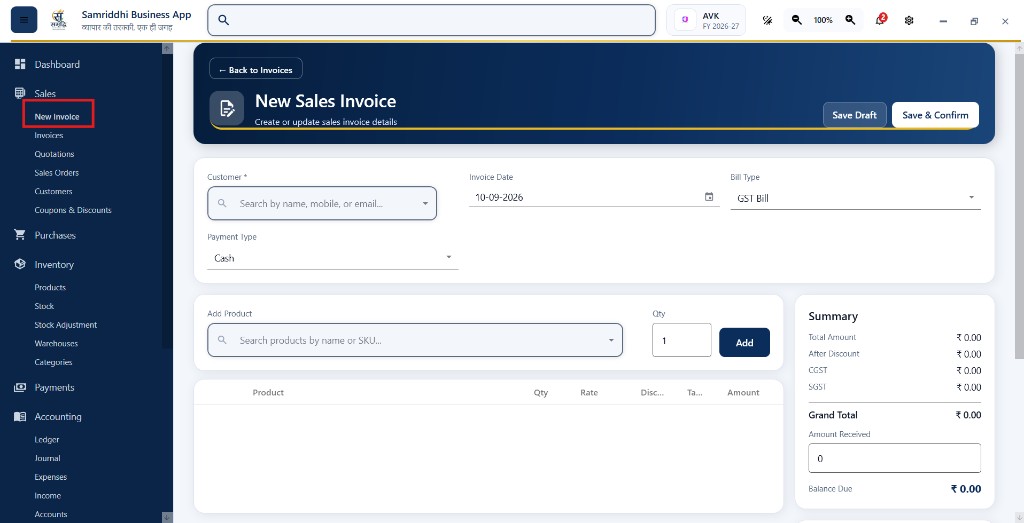The height and width of the screenshot is (523, 1024).
Task: Open the settings gear icon
Action: click(x=909, y=20)
